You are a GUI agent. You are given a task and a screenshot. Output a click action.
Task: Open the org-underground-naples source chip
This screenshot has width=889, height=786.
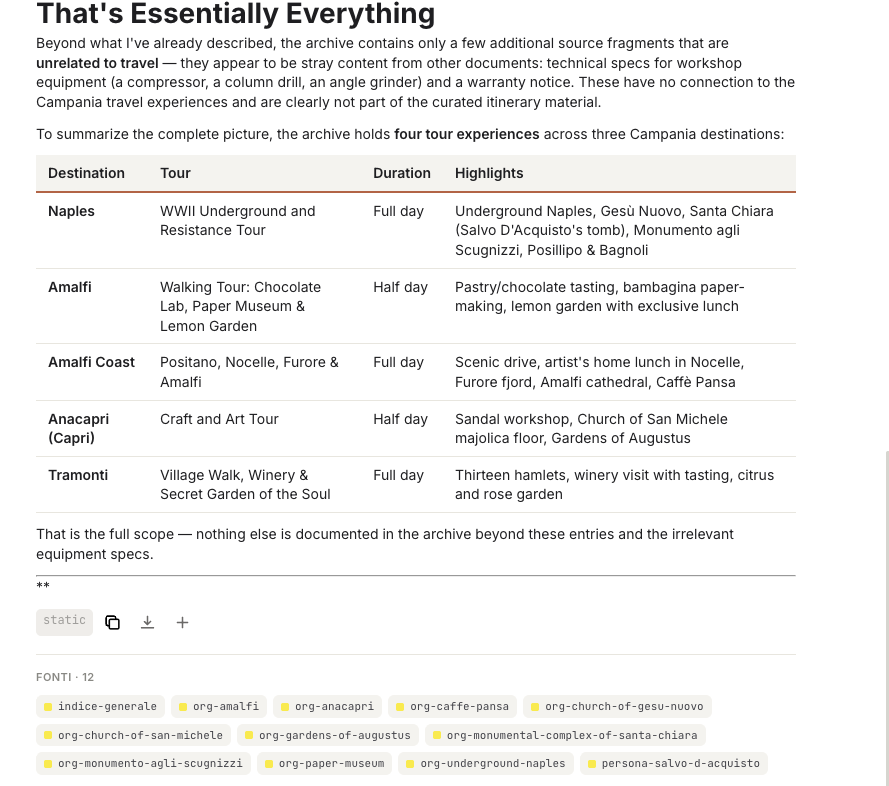(x=486, y=763)
